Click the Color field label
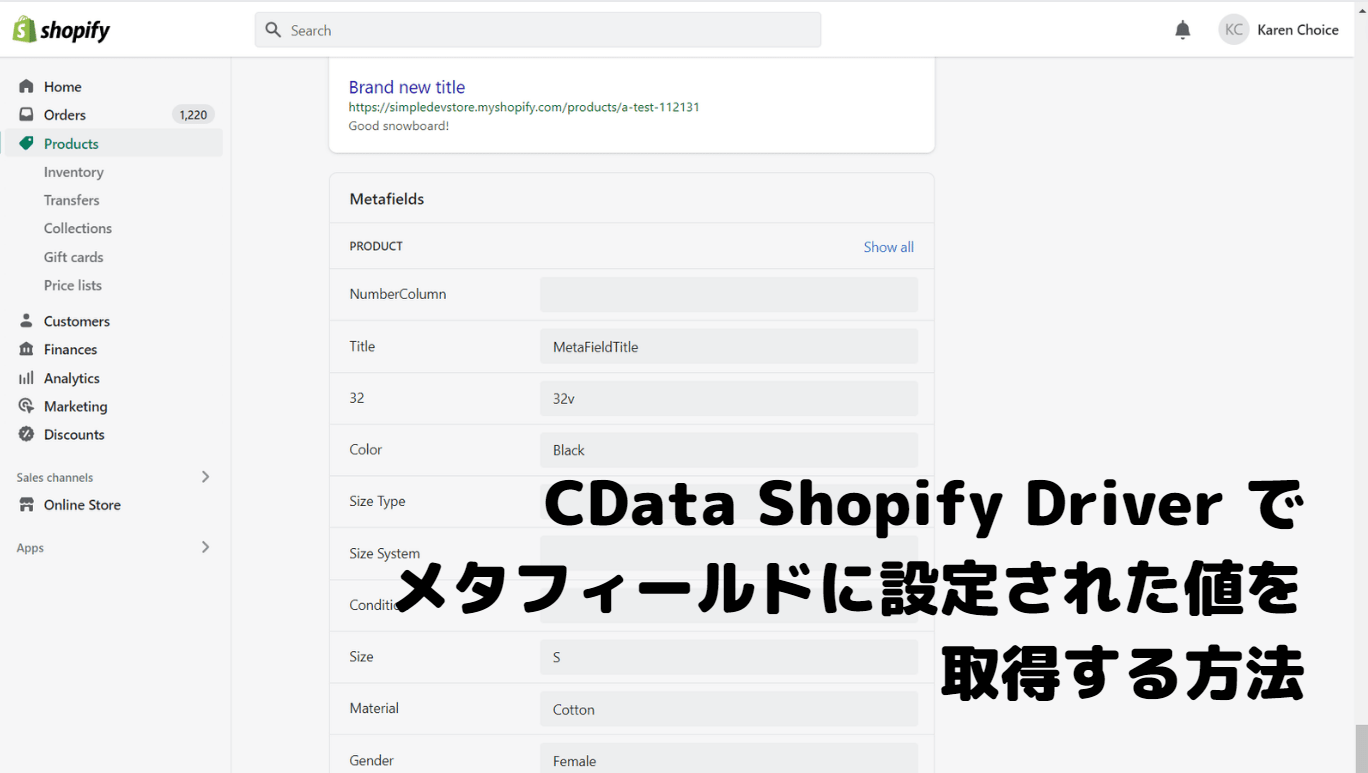 366,449
